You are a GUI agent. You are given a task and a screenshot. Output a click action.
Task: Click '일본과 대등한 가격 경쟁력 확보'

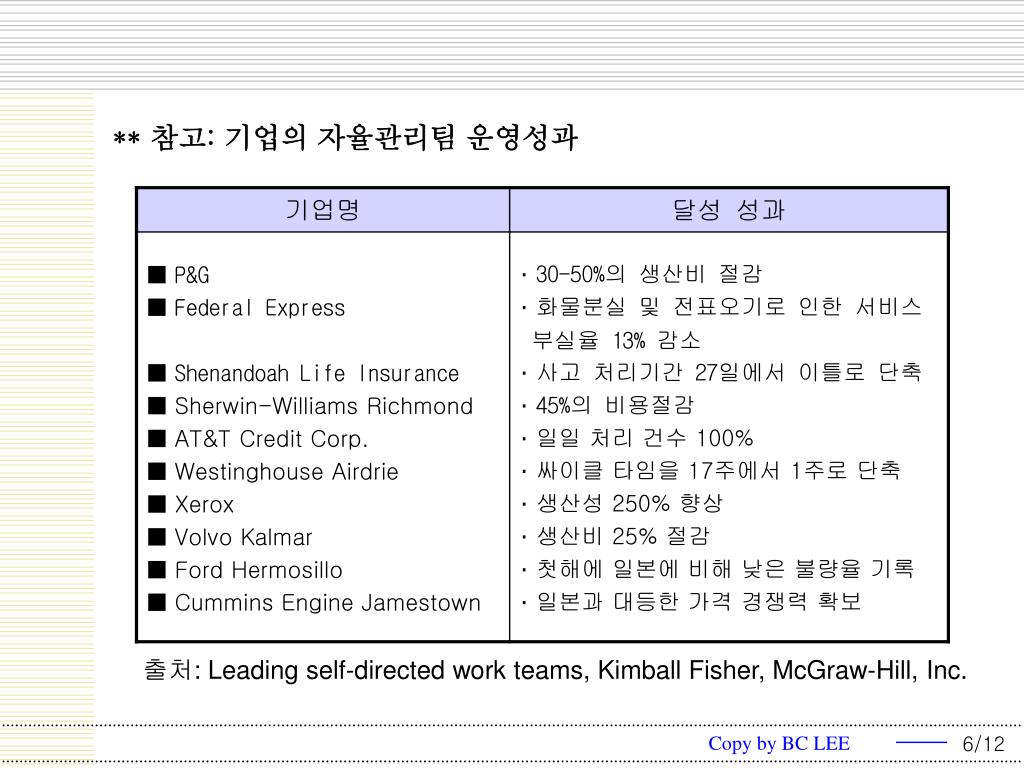[x=699, y=601]
